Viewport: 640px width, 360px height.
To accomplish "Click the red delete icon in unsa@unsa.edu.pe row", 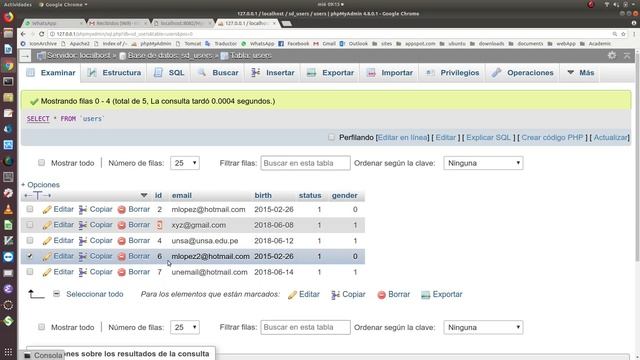I will tap(122, 241).
